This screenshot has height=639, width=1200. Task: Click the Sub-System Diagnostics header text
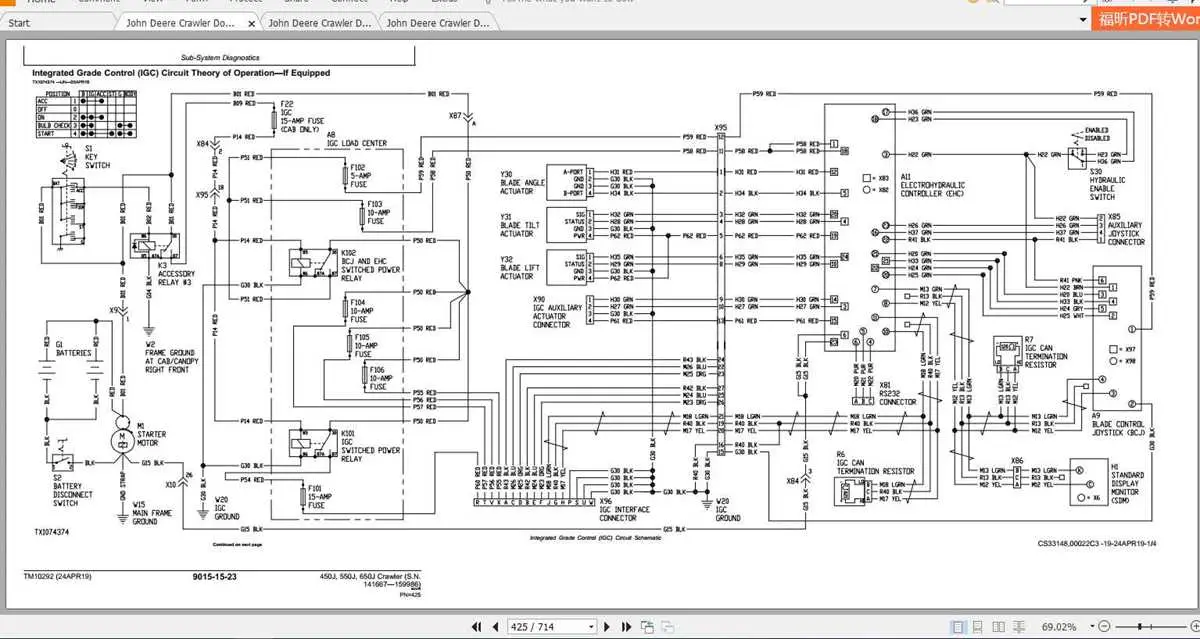(x=220, y=57)
